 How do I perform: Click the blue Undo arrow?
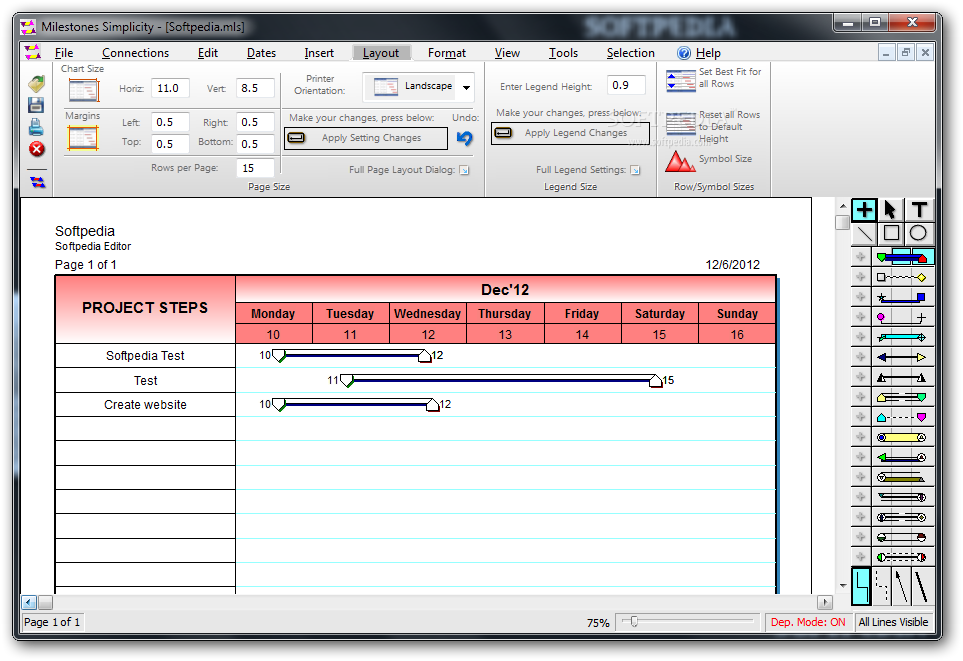click(x=465, y=138)
